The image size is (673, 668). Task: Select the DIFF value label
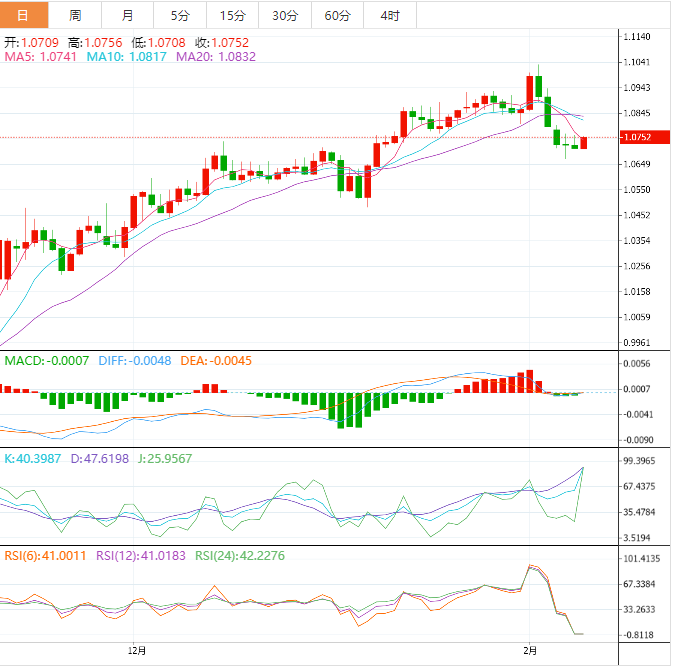pyautogui.click(x=134, y=360)
